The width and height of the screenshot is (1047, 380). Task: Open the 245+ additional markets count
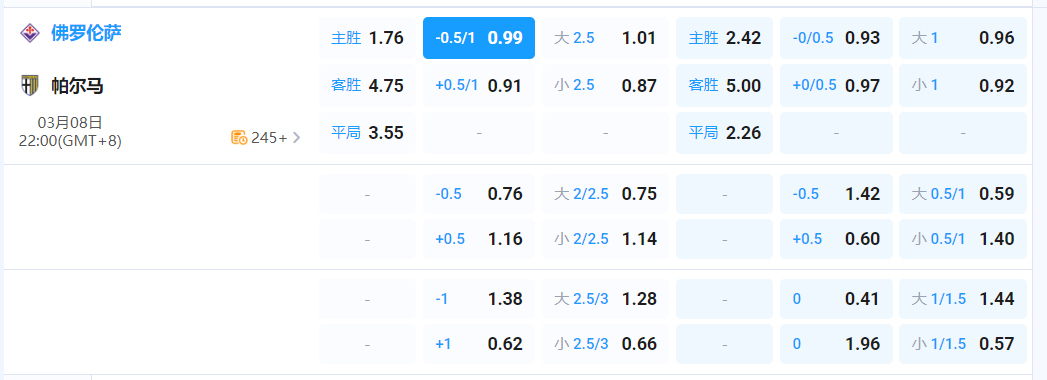(269, 138)
